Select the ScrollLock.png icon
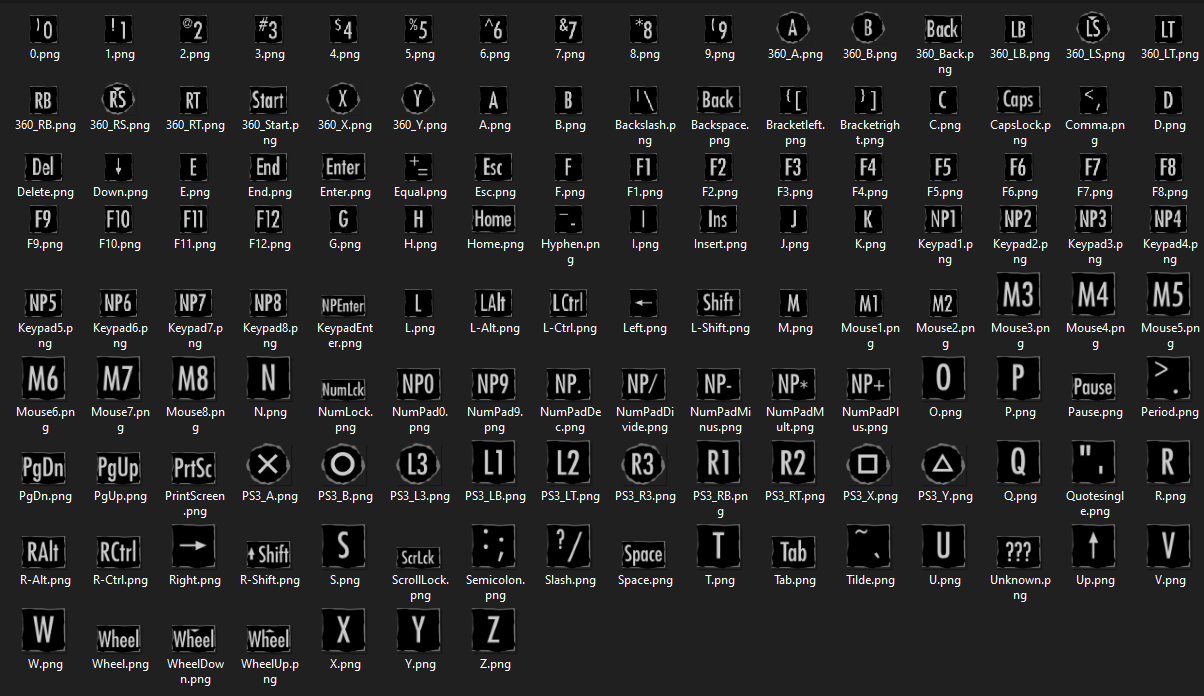 click(418, 557)
